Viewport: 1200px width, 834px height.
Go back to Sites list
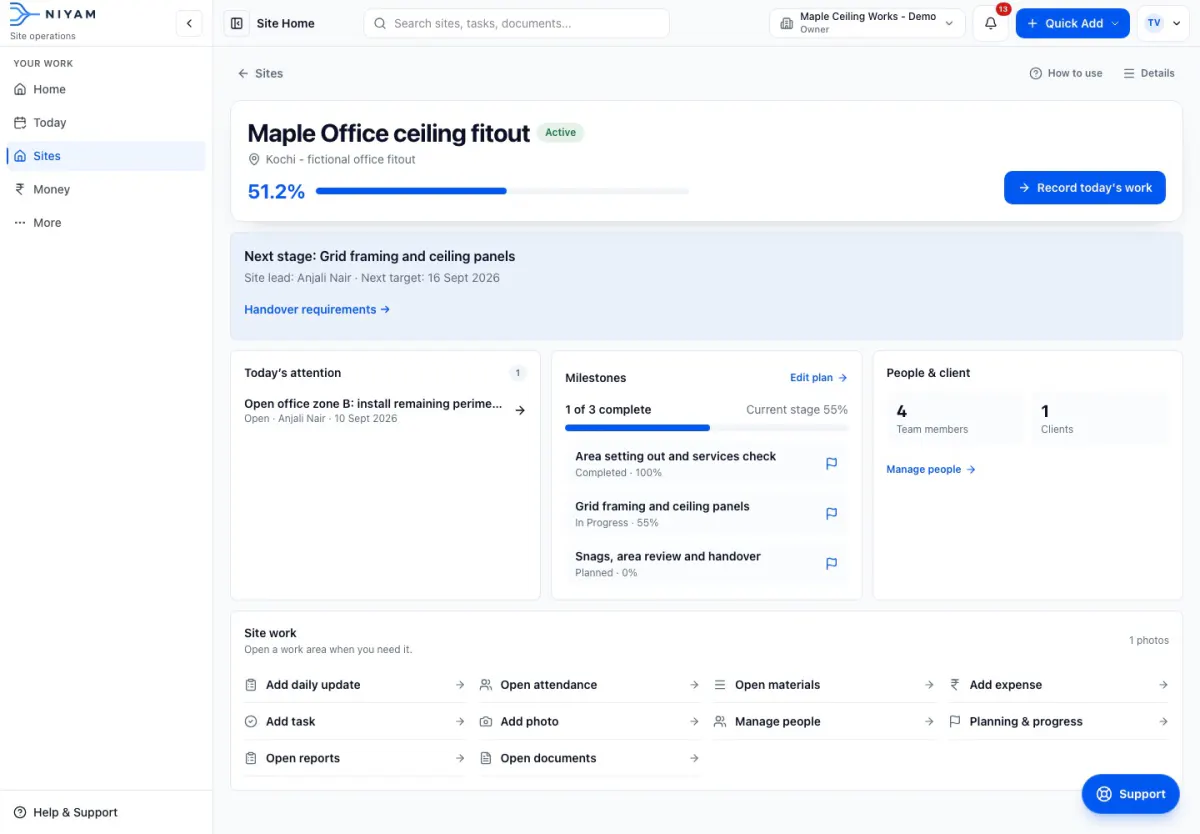[x=260, y=73]
